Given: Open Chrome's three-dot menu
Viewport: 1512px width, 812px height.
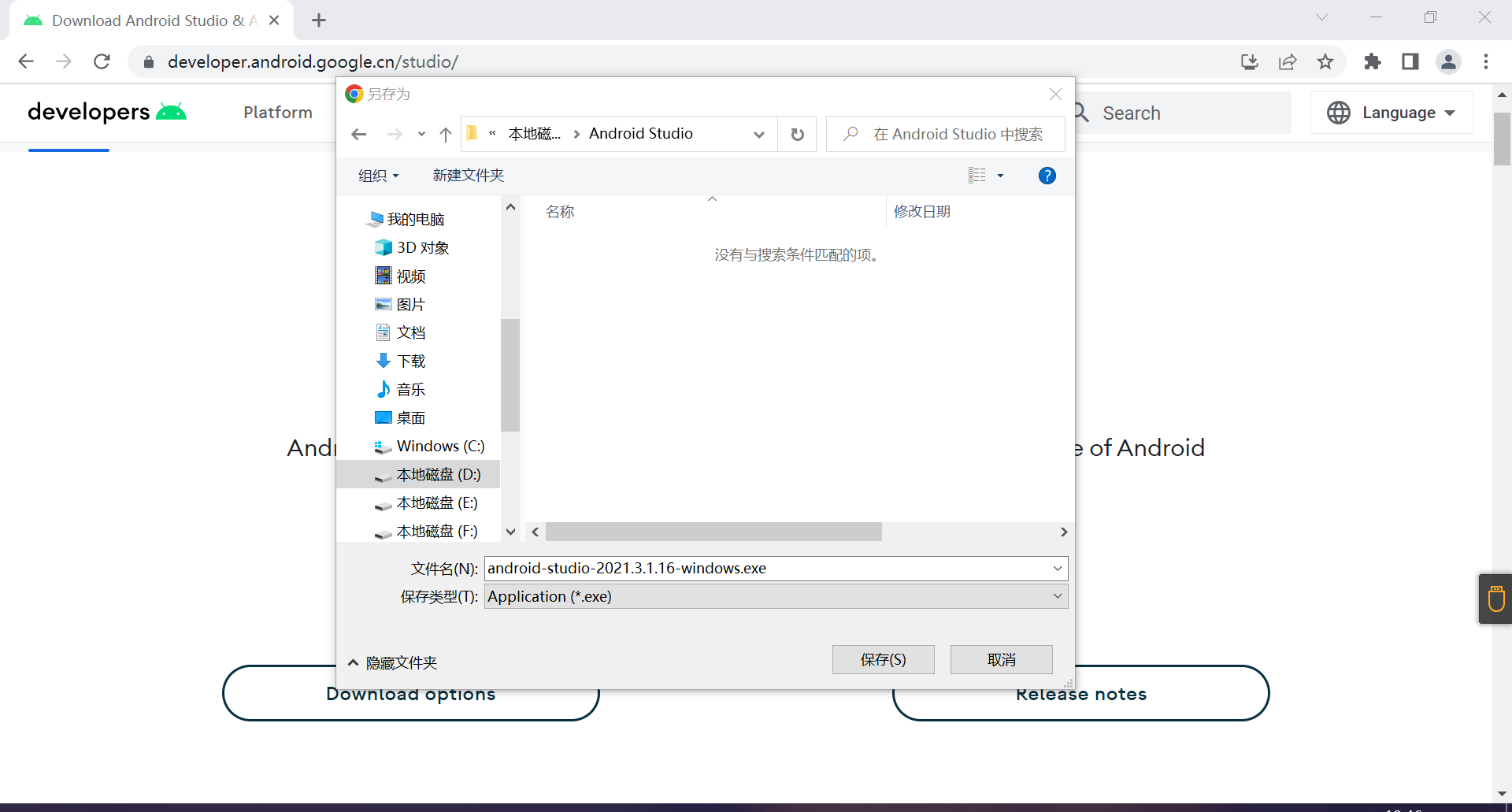Looking at the screenshot, I should 1486,61.
